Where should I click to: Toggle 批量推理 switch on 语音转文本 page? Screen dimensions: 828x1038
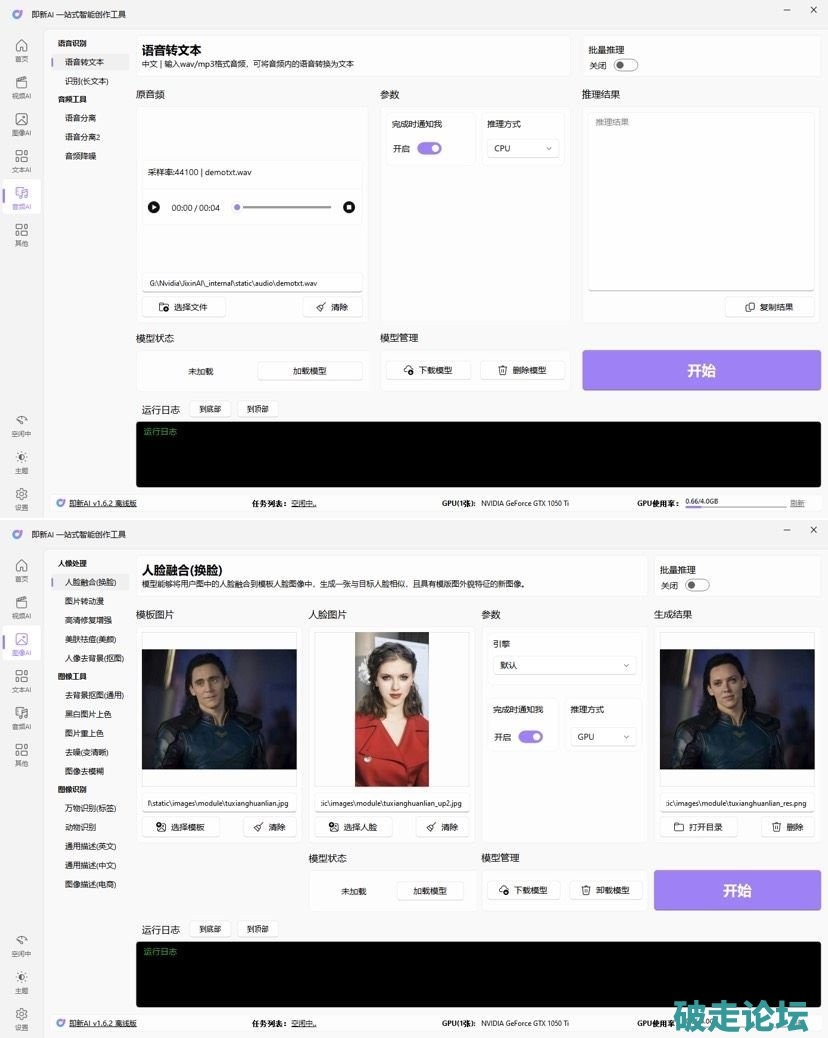point(625,65)
